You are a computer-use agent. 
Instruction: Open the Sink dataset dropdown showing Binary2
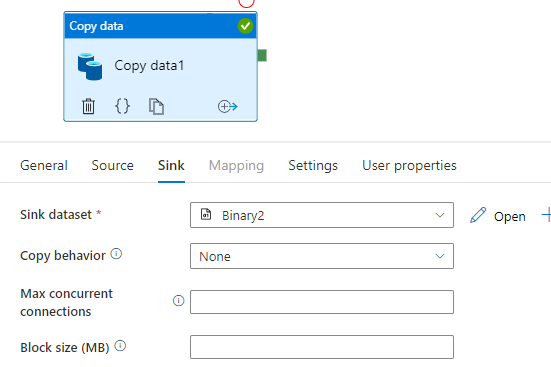[x=322, y=215]
